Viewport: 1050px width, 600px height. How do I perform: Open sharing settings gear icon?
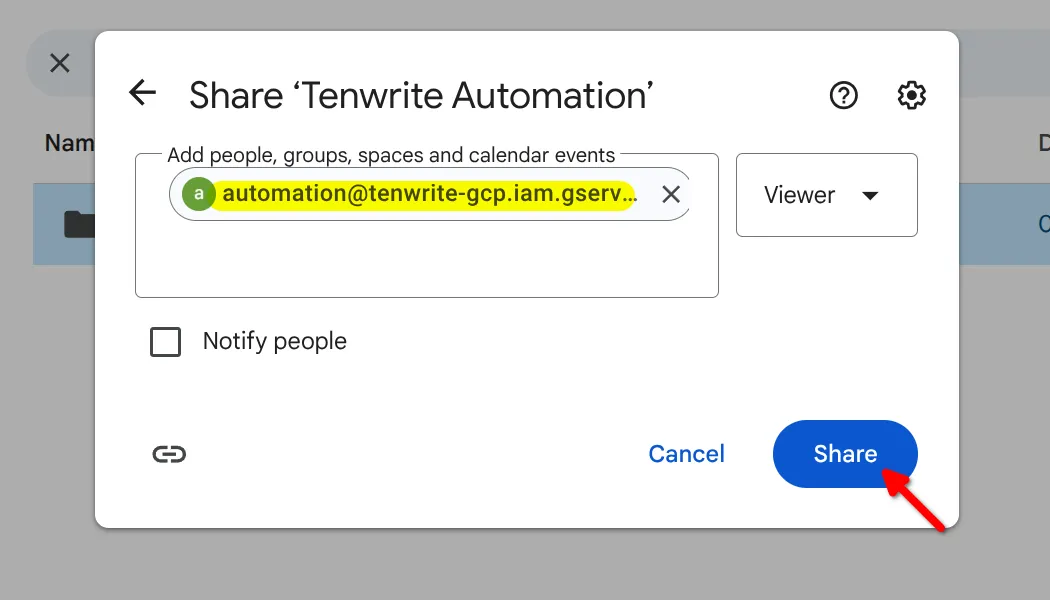click(911, 95)
